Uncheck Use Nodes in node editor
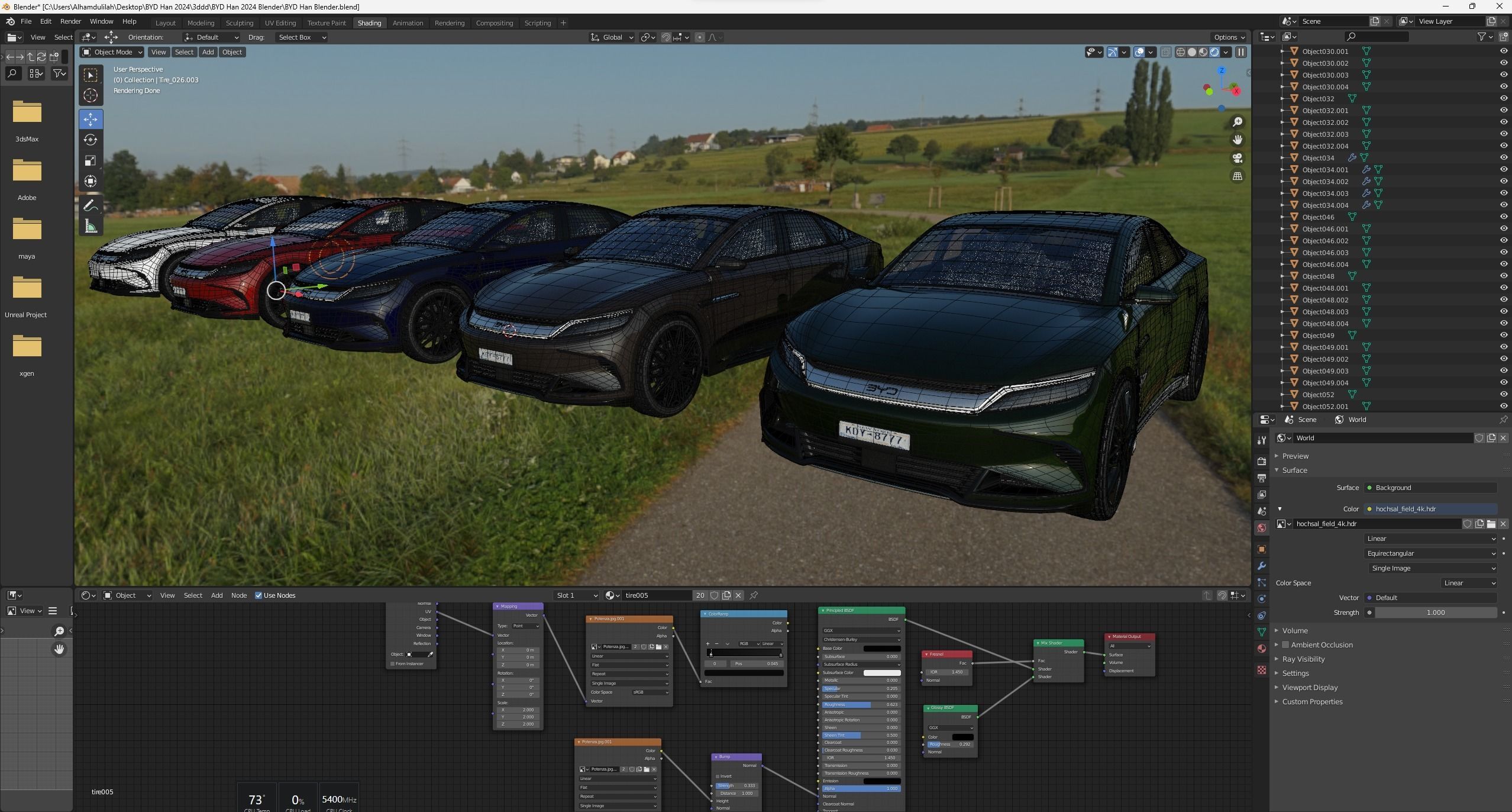1512x812 pixels. coord(259,595)
